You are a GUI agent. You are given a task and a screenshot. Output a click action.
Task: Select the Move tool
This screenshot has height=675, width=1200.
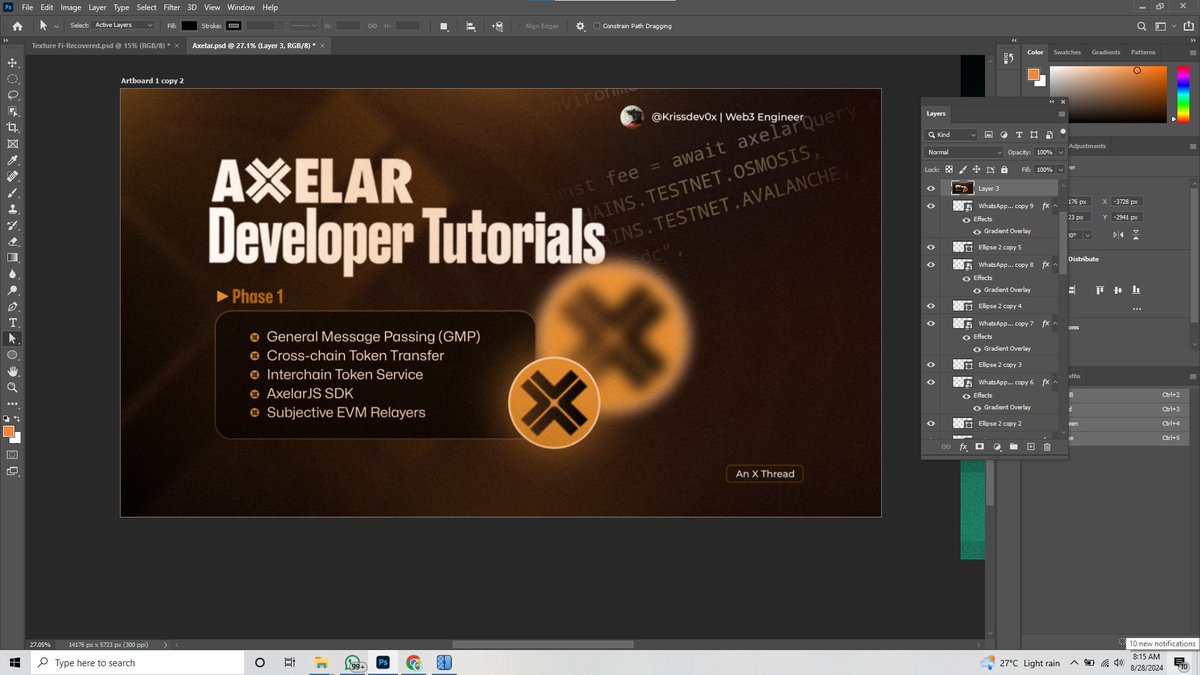[13, 63]
